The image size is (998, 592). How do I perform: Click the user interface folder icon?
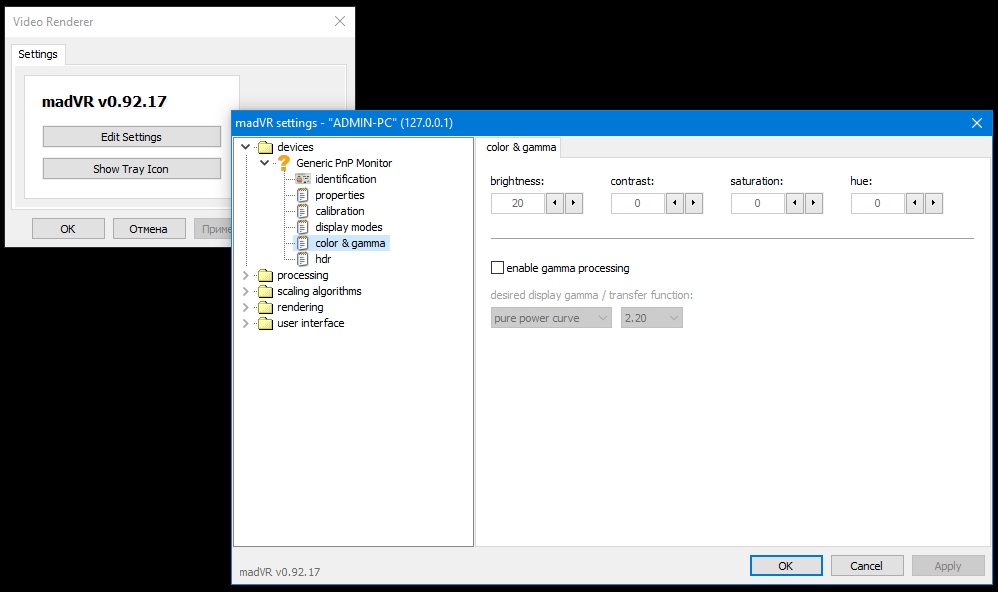point(265,323)
